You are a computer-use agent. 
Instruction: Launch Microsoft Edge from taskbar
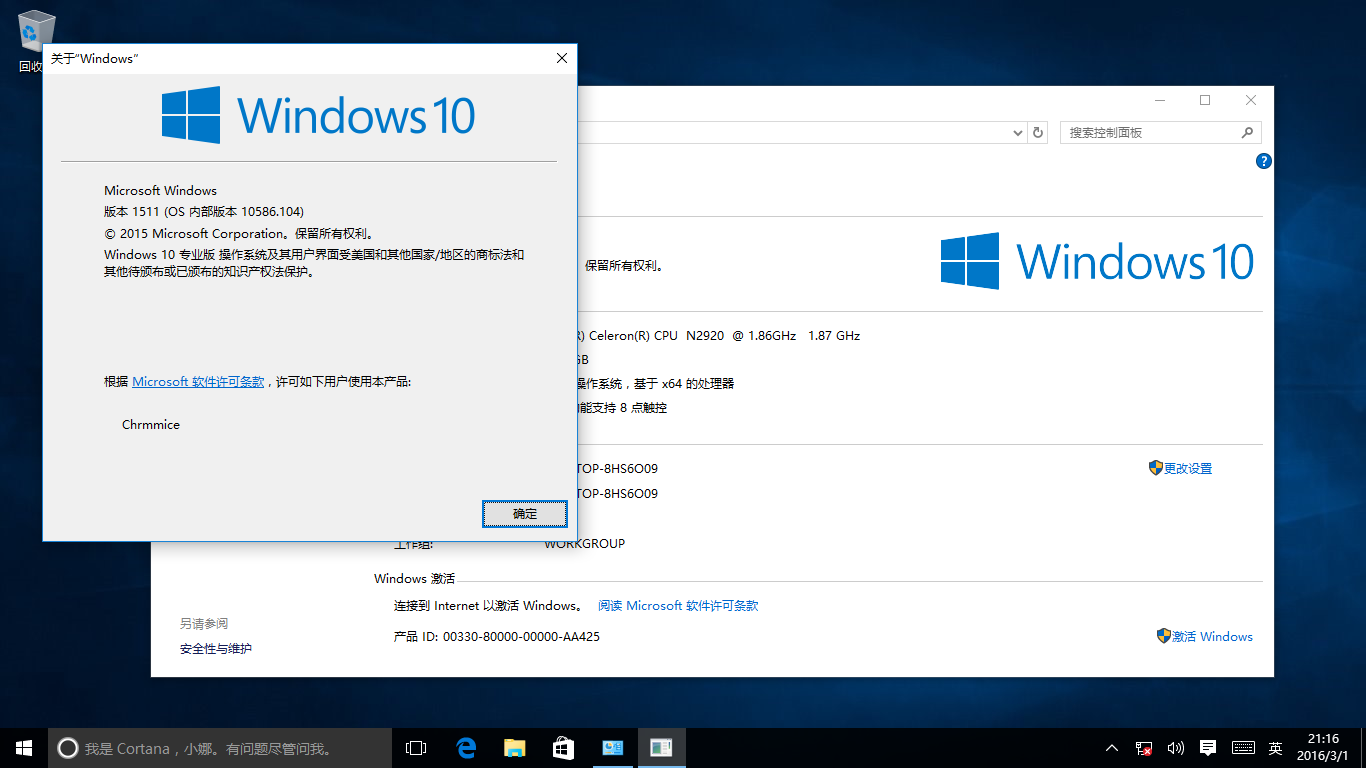pyautogui.click(x=465, y=748)
